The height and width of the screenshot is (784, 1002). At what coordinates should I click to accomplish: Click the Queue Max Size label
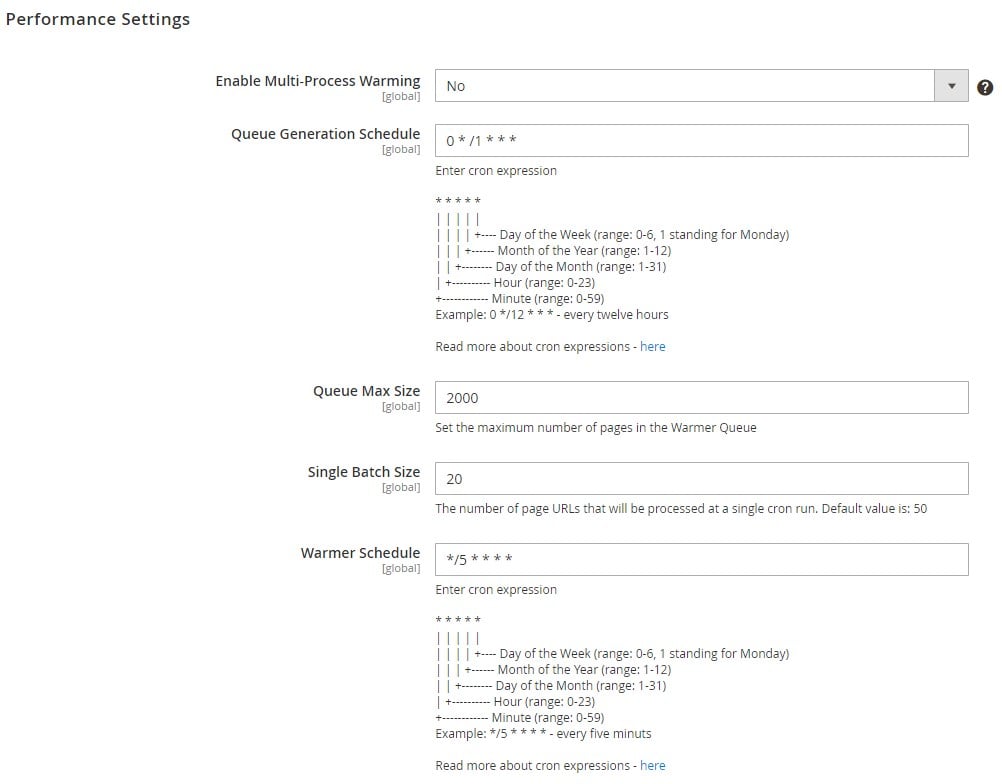366,391
